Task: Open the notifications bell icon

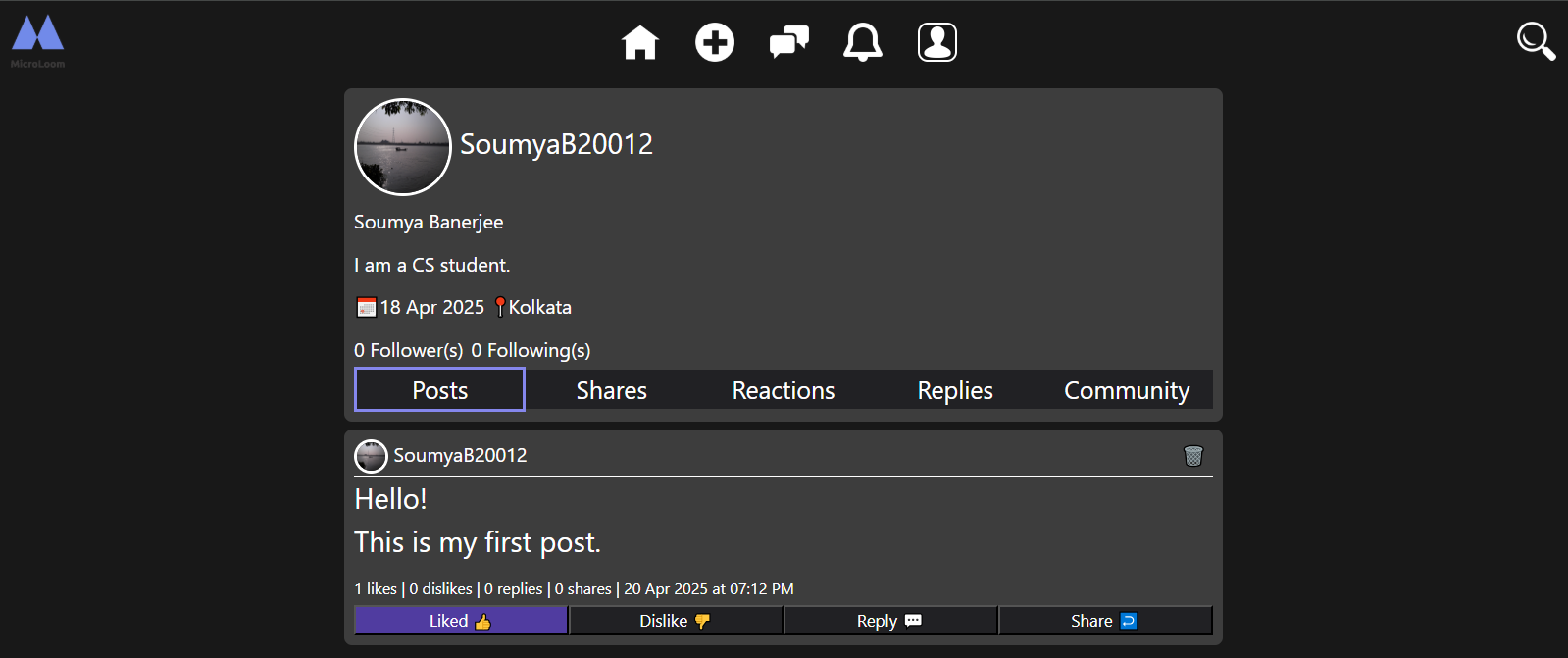Action: point(863,43)
